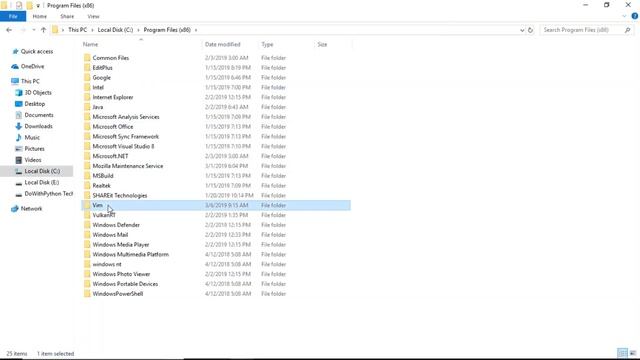Open Documents in sidebar
Screen dimensions: 640x360
click(39, 115)
